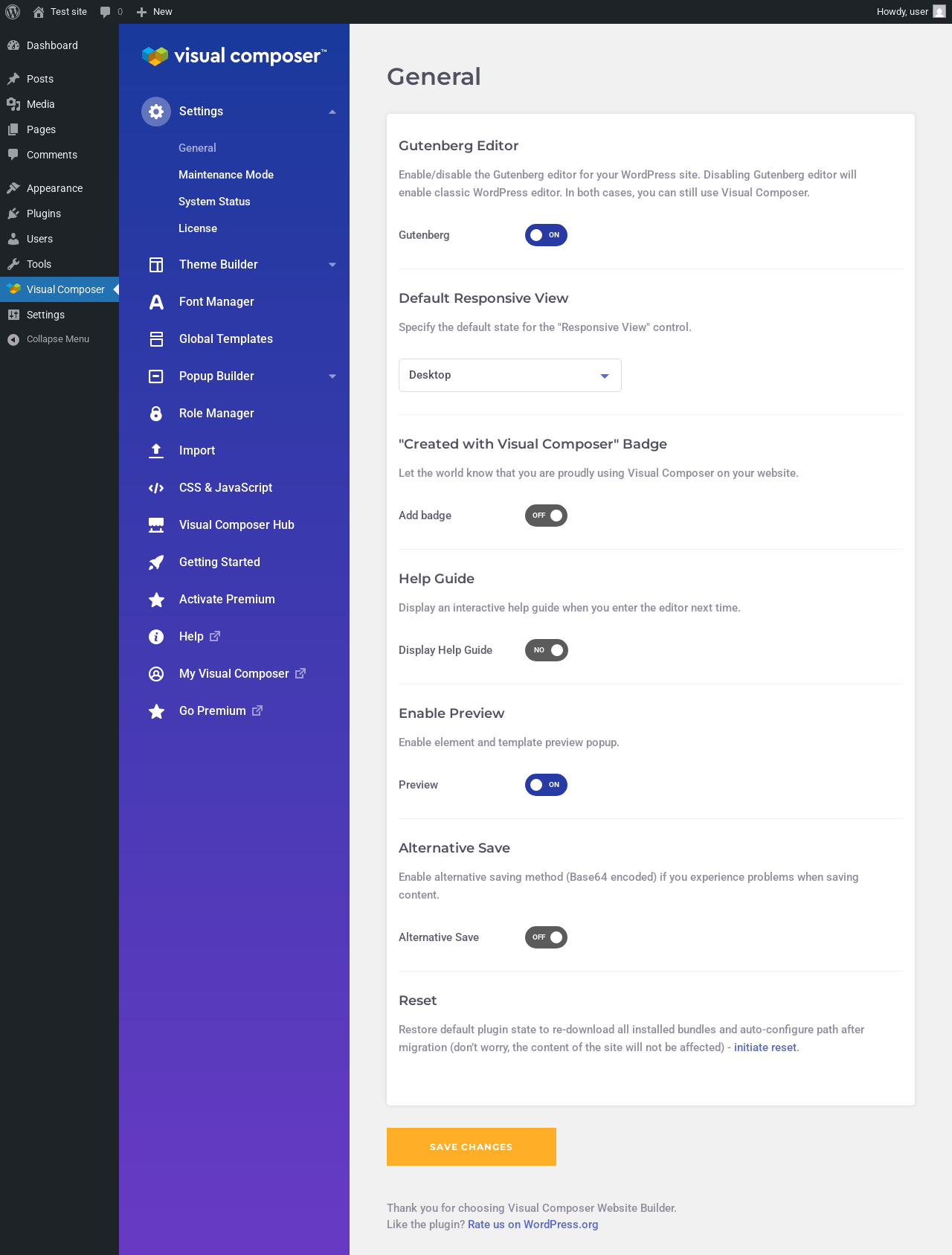Open Comments in admin sidebar

[x=59, y=155]
